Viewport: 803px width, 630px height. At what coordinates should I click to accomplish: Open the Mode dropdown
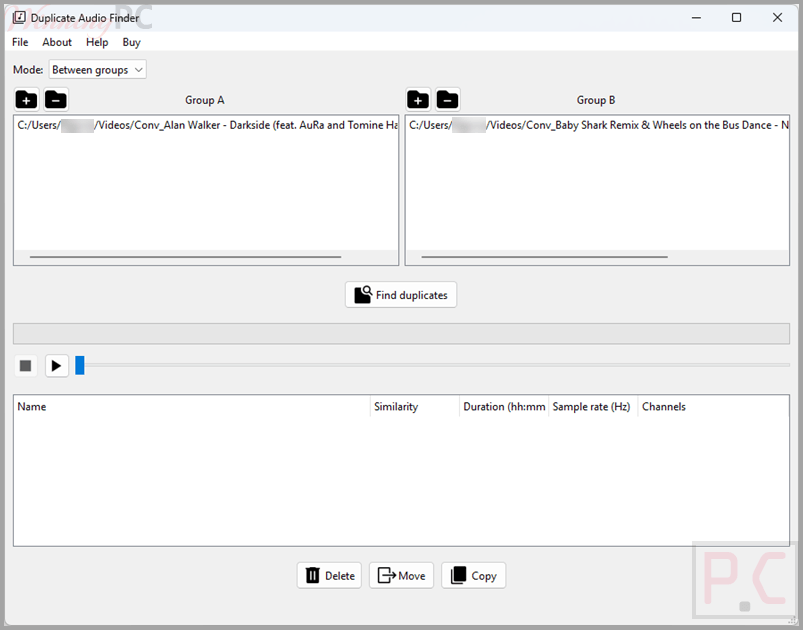click(x=97, y=70)
